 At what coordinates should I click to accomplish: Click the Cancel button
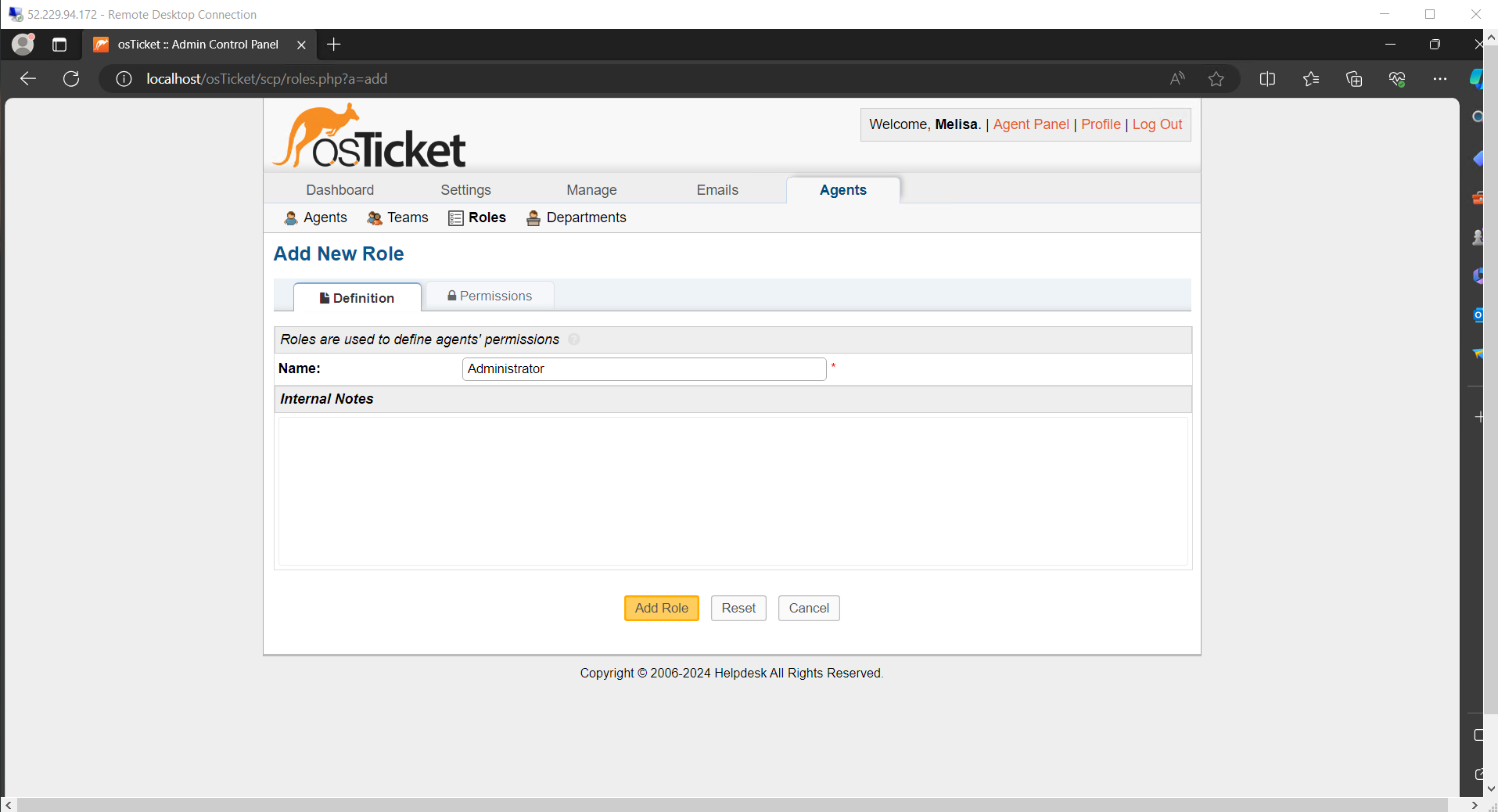(x=809, y=609)
